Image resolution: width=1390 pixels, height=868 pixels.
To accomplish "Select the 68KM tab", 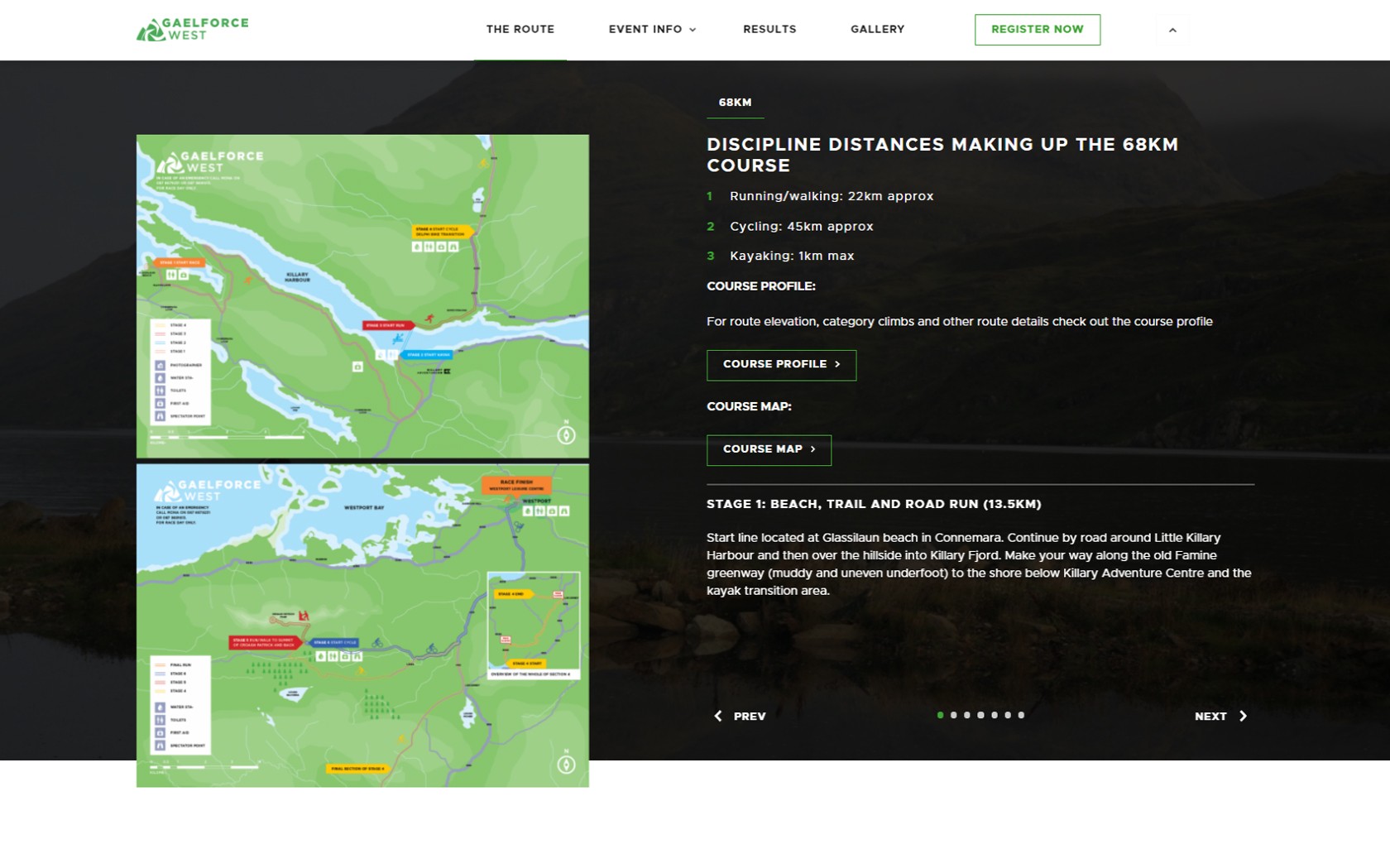I will point(735,103).
